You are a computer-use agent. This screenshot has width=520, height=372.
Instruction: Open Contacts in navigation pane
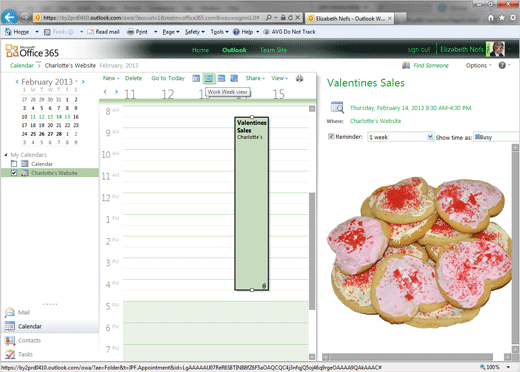pos(29,340)
